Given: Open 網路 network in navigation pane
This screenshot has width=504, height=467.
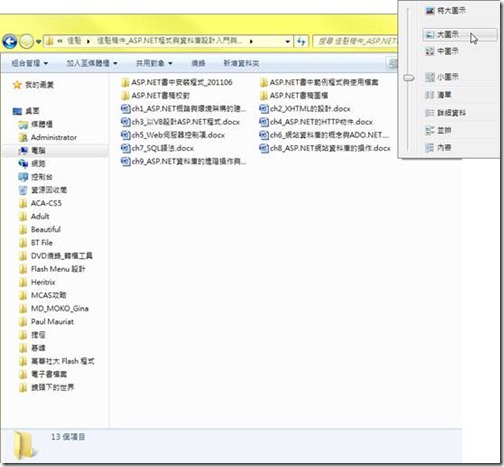Looking at the screenshot, I should coord(32,163).
